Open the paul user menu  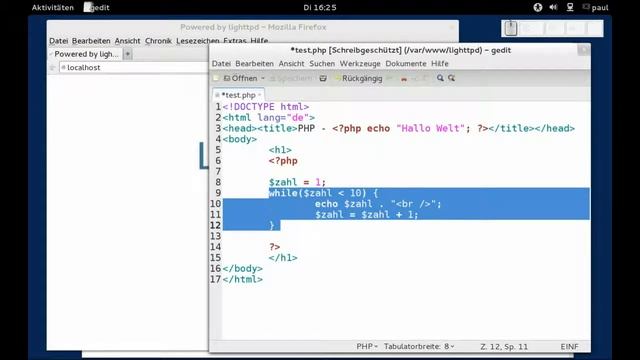click(x=596, y=7)
